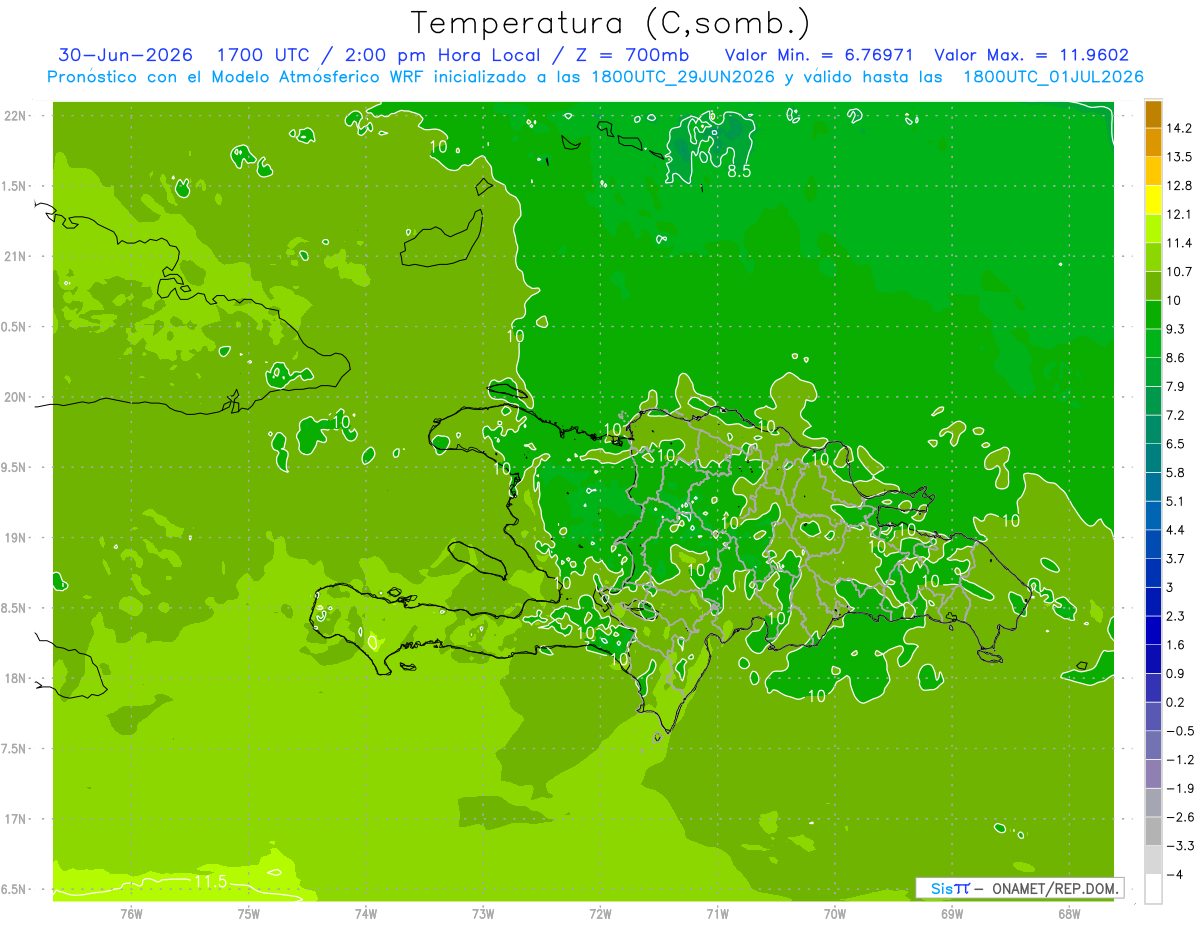Select the '72W' longitude axis label
This screenshot has height=927, width=1200.
[x=600, y=914]
